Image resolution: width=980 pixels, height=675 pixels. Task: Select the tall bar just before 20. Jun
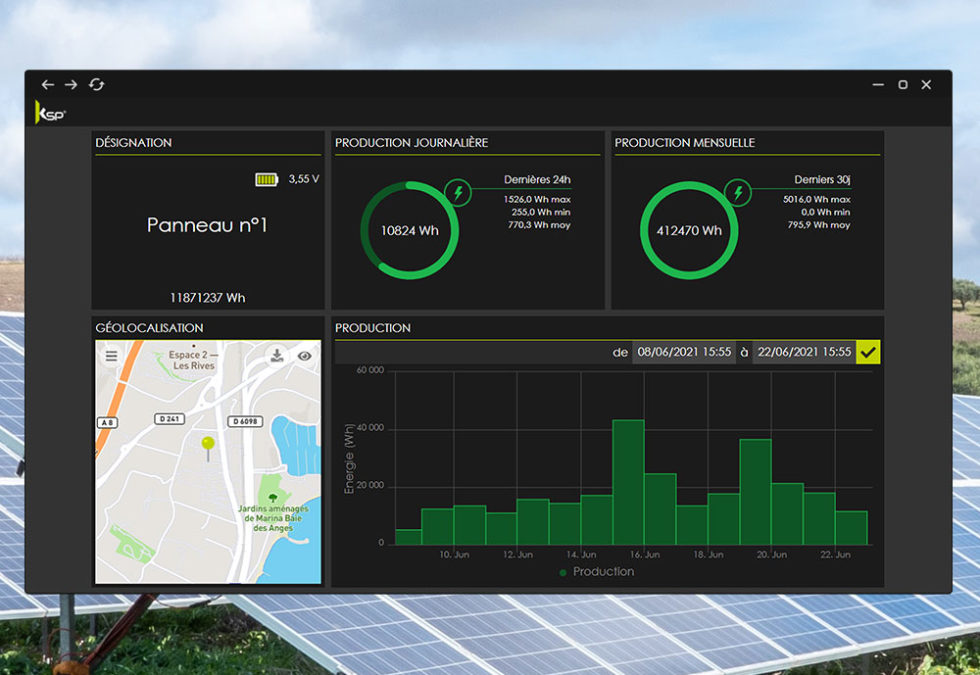click(x=755, y=492)
